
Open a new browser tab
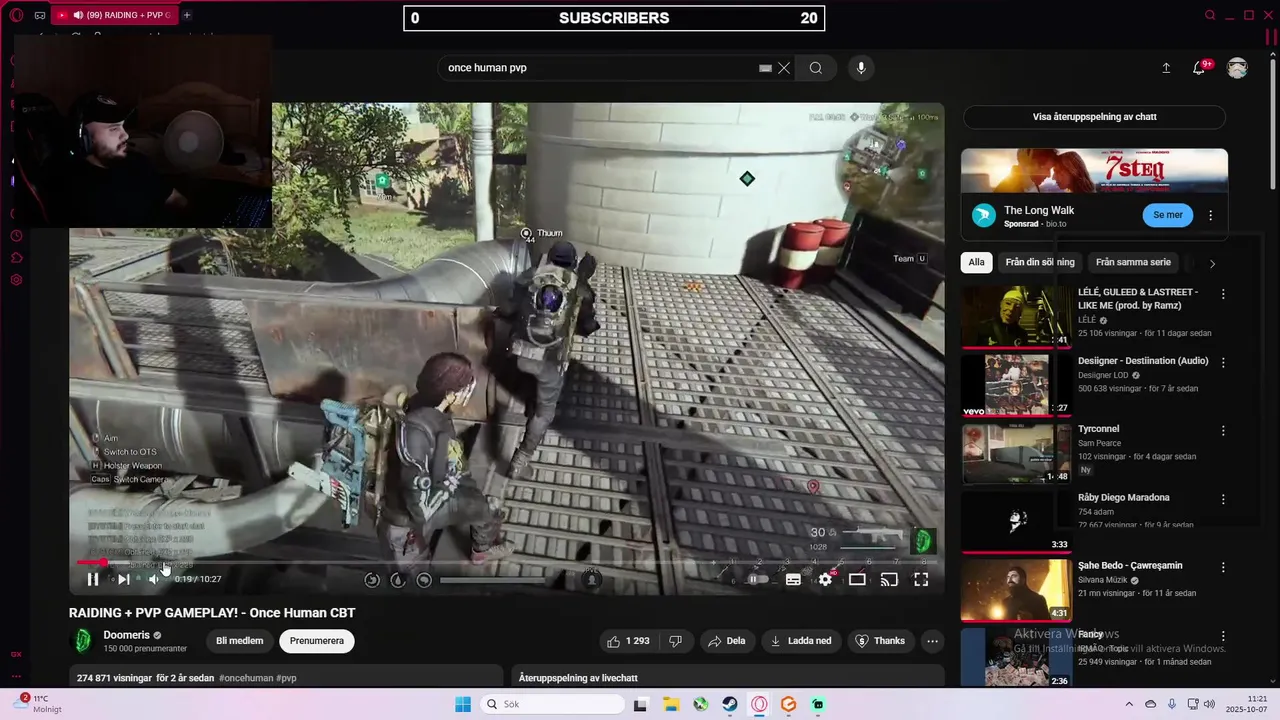click(186, 15)
